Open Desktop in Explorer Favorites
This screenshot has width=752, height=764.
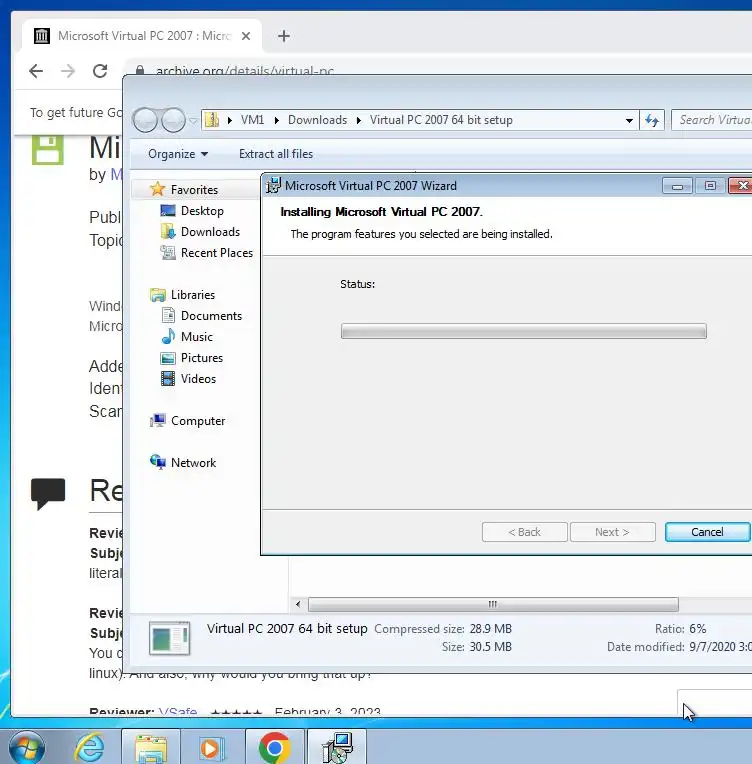[202, 210]
